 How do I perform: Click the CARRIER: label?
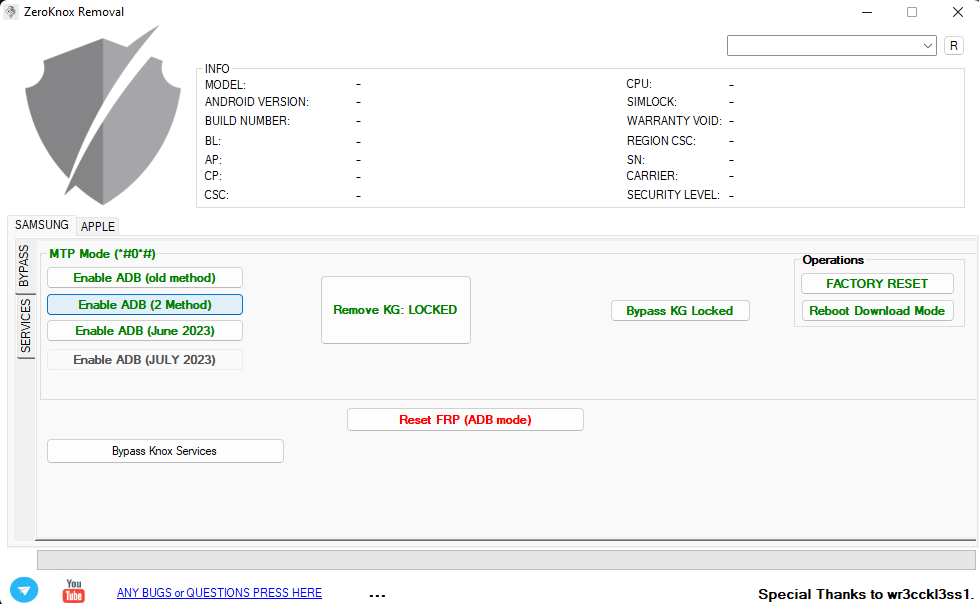[x=652, y=176]
